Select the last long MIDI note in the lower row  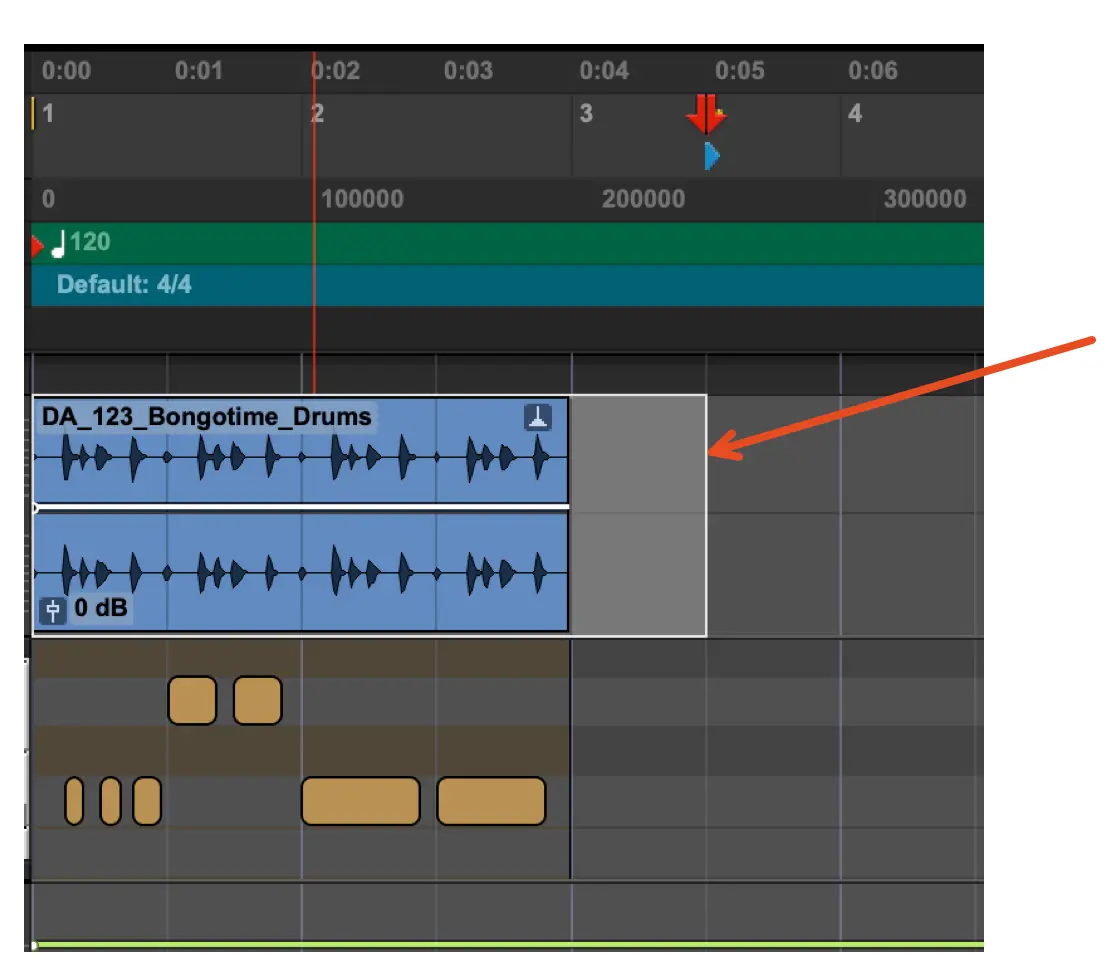click(491, 801)
